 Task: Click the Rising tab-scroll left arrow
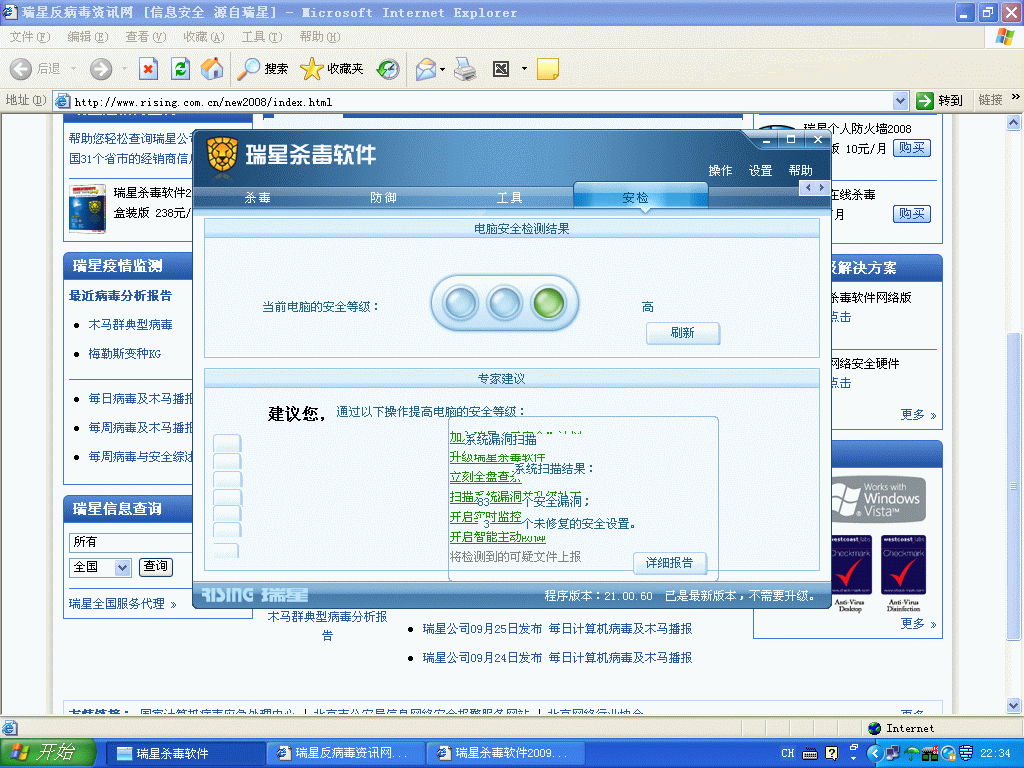[808, 188]
